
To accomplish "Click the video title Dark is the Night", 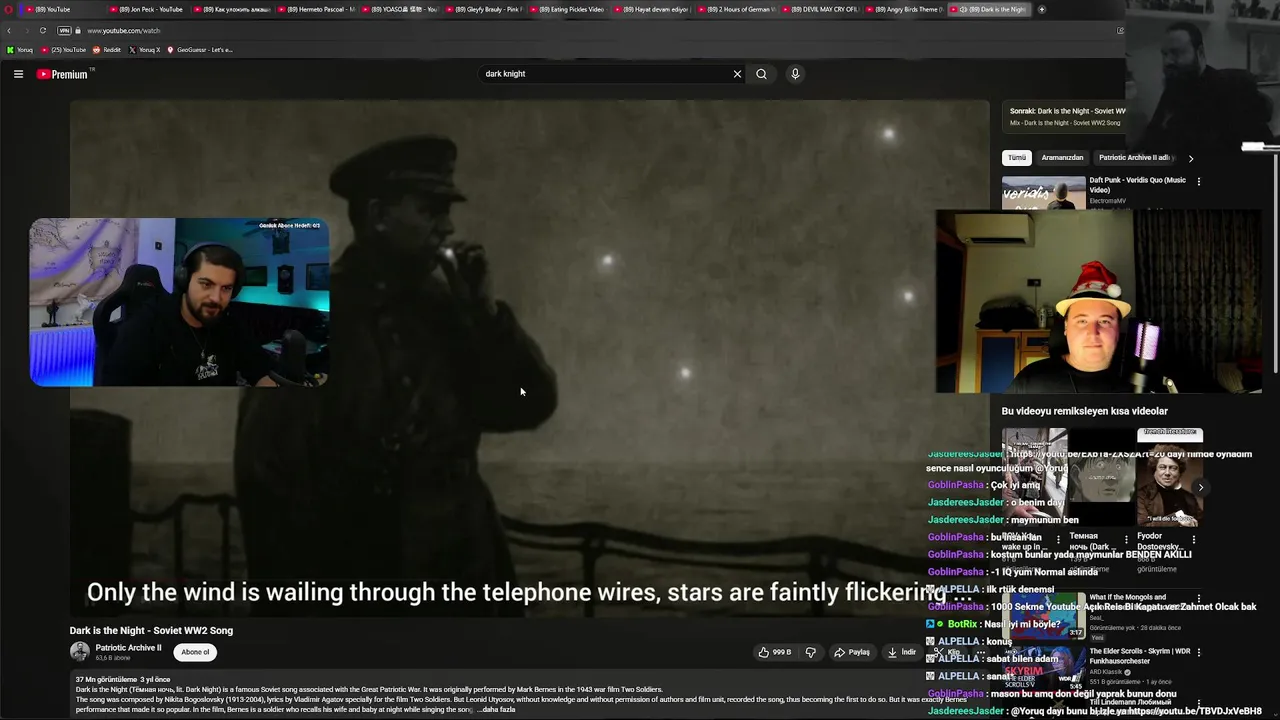I will pos(151,630).
